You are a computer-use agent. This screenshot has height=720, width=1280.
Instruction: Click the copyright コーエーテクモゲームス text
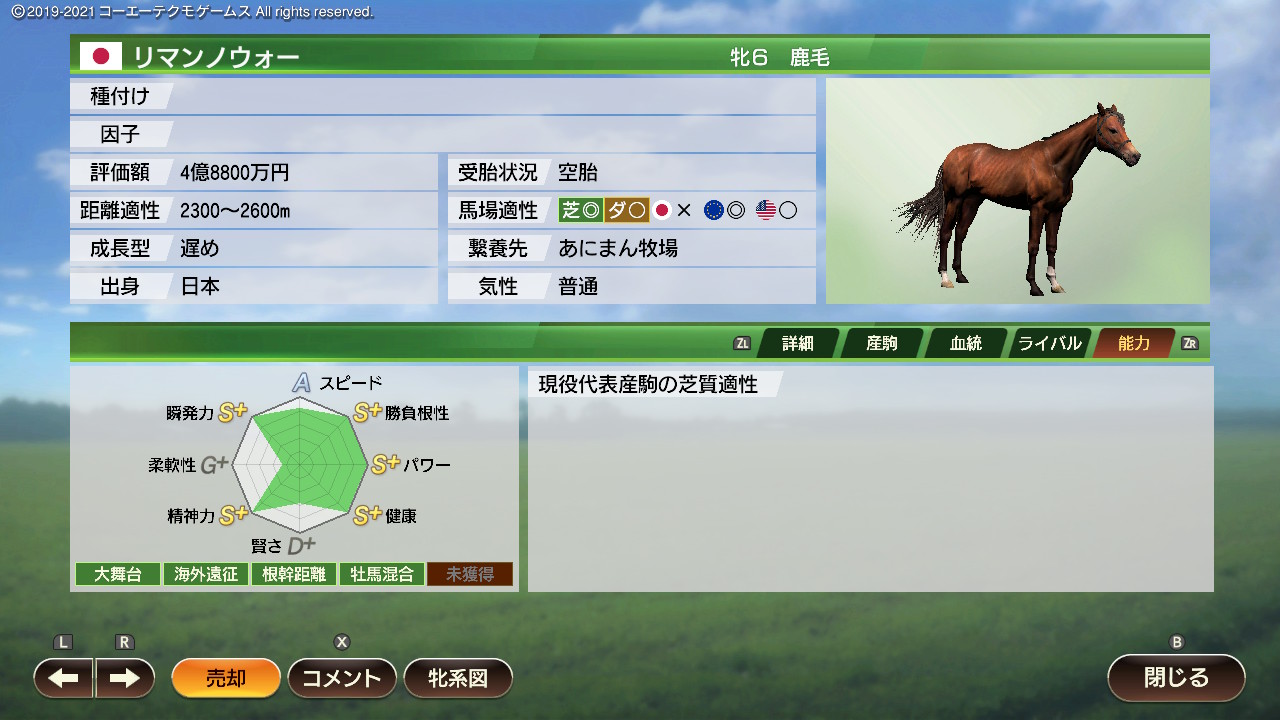tap(192, 12)
